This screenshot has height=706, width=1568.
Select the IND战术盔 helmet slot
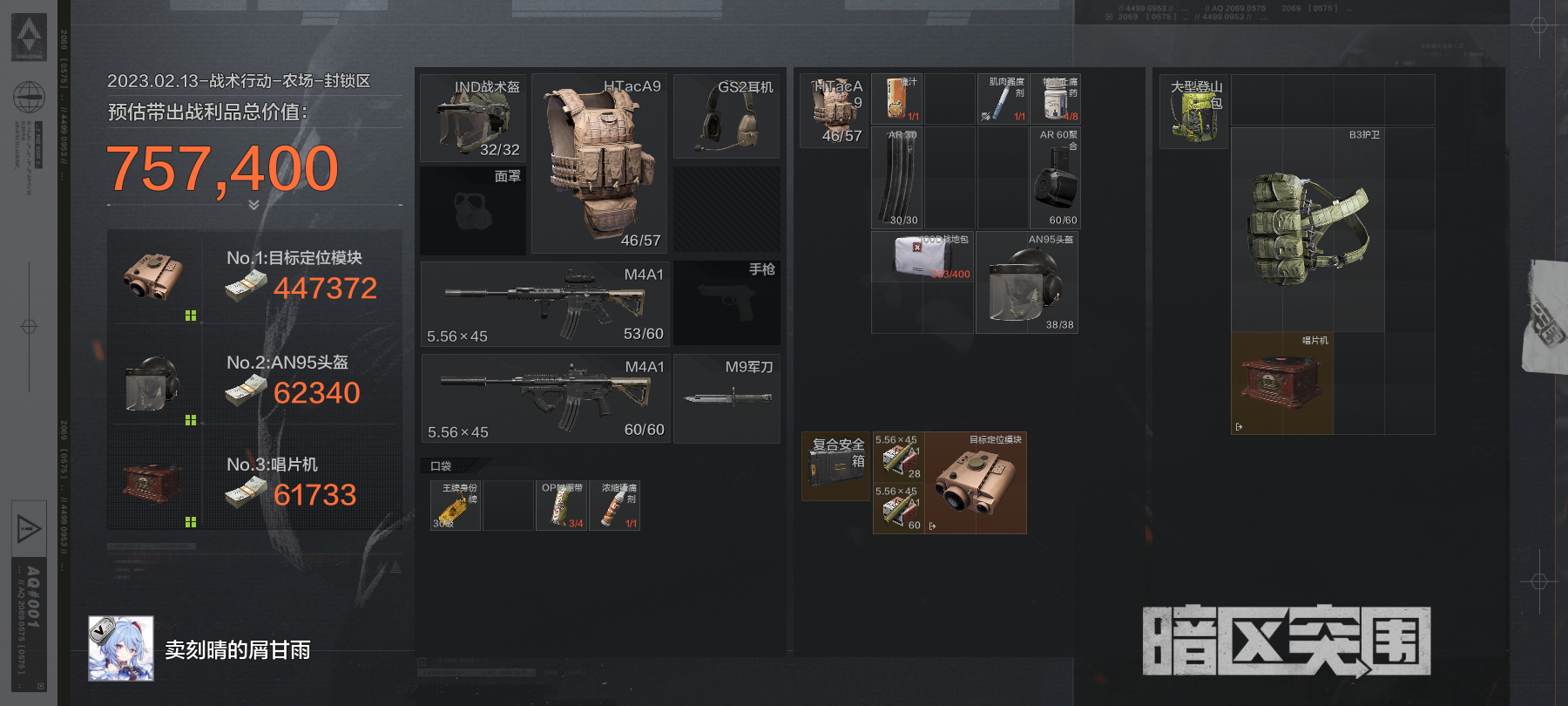coord(473,118)
